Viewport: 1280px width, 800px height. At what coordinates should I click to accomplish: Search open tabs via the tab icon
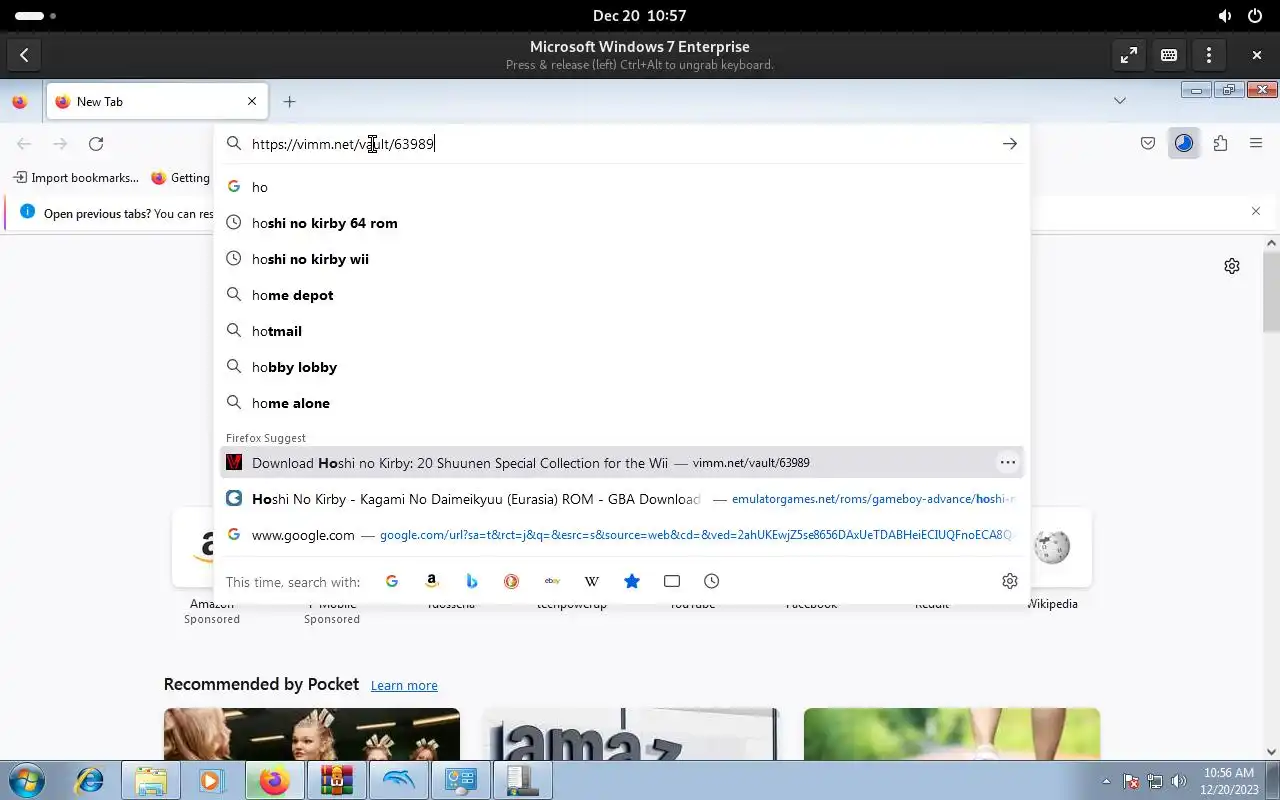672,581
